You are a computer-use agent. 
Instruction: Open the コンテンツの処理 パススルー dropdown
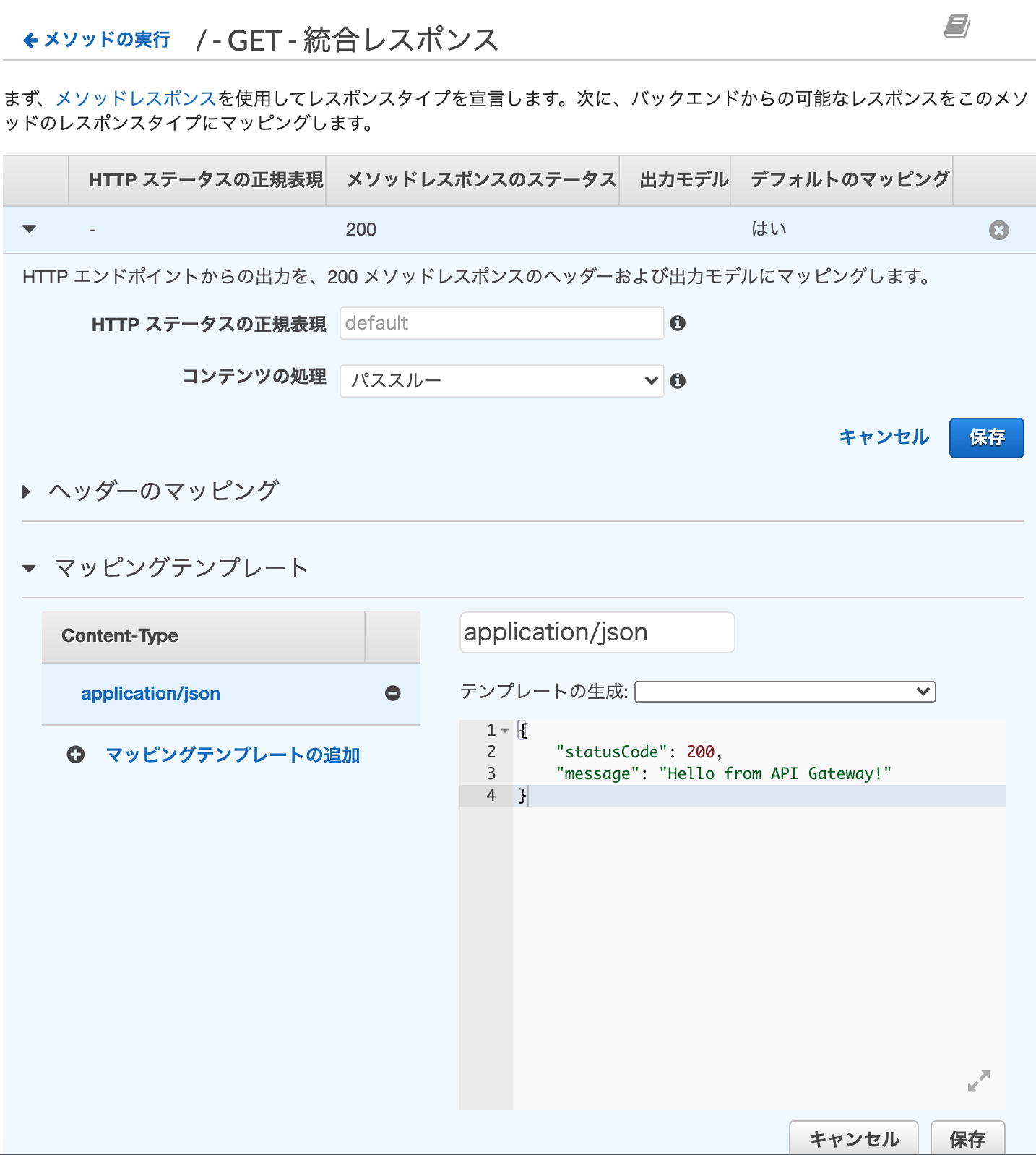[502, 381]
